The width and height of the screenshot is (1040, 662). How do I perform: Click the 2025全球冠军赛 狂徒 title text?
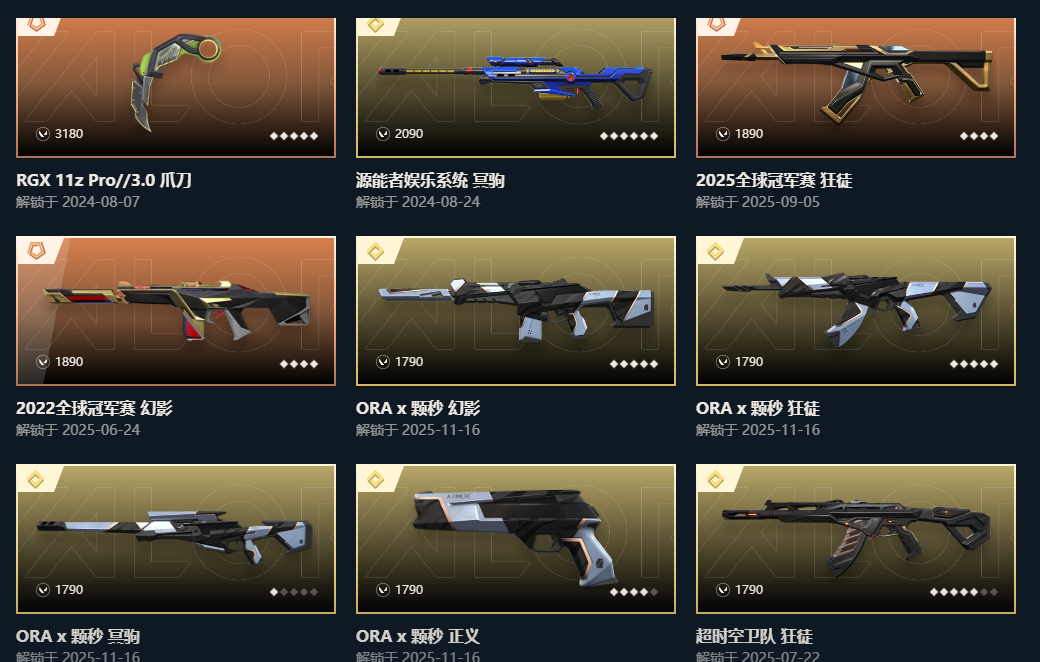[x=773, y=180]
